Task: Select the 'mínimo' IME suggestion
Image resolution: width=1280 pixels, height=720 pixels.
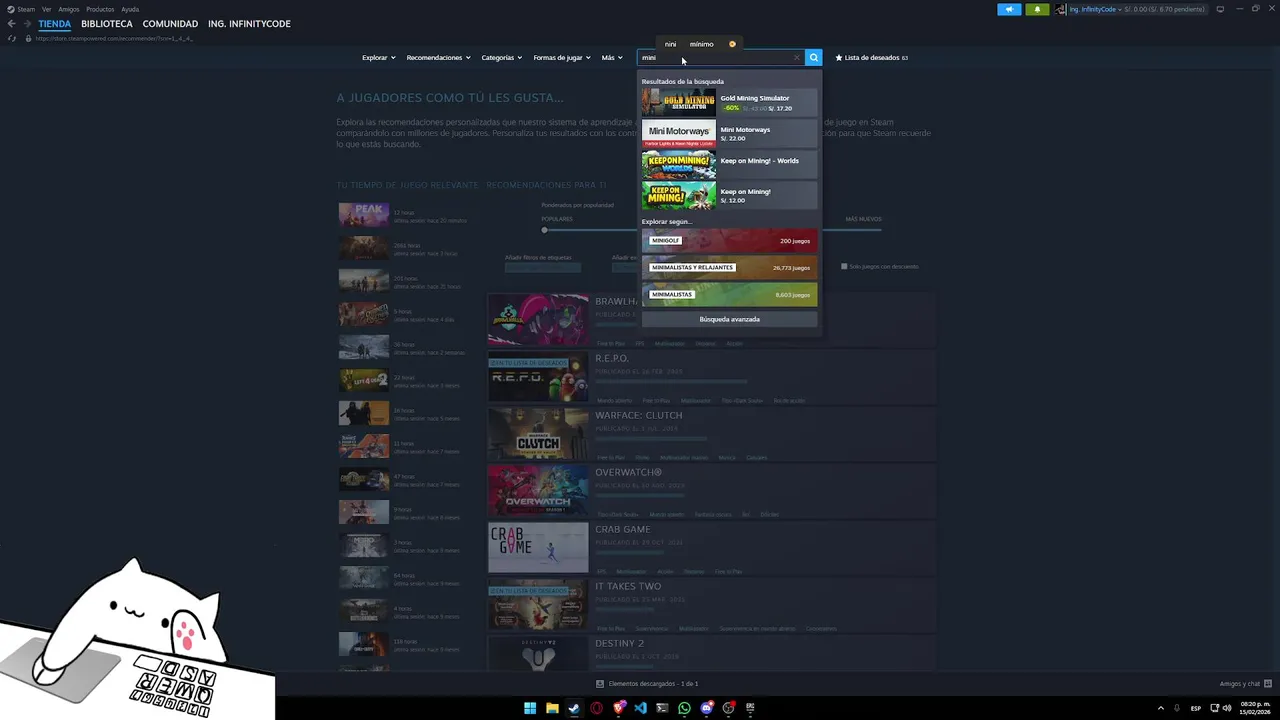Action: (701, 44)
